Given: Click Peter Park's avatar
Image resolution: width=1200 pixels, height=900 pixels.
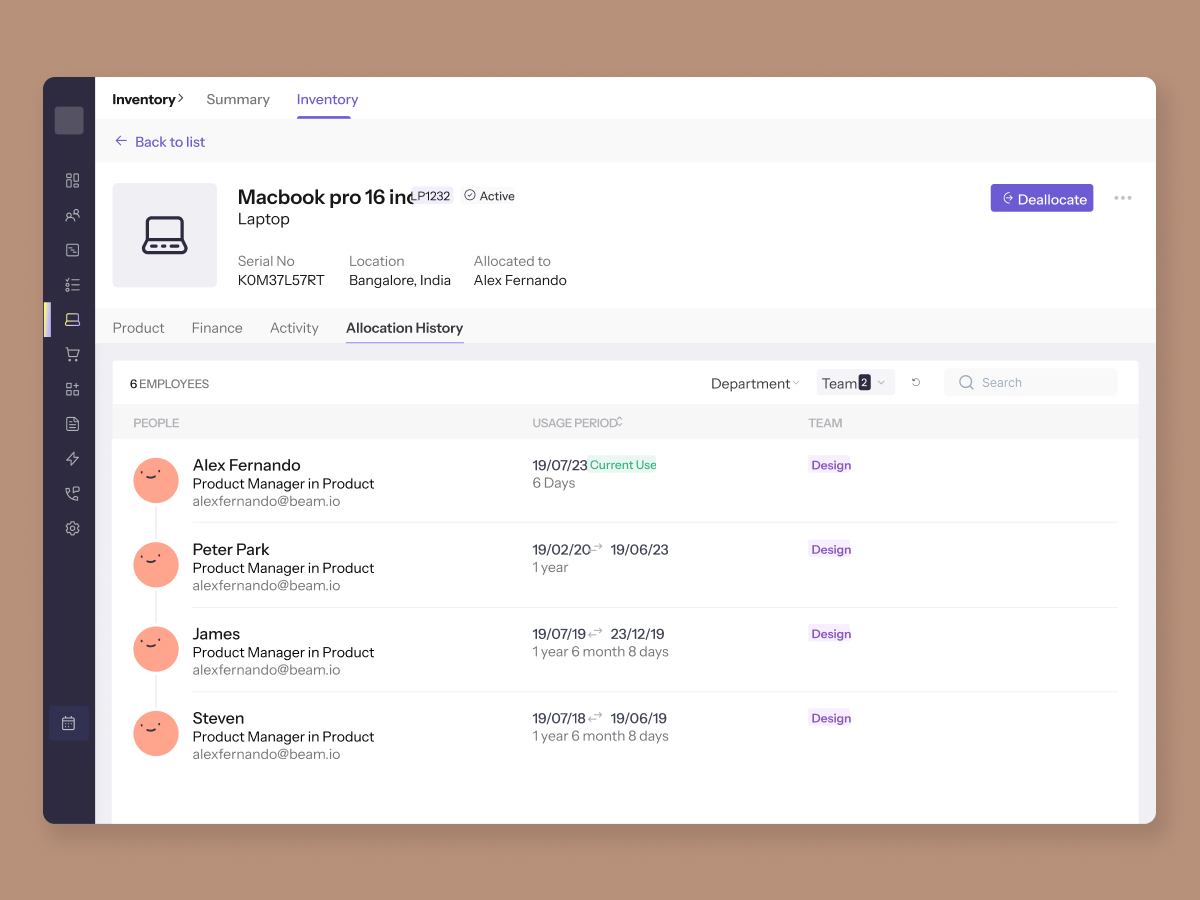Looking at the screenshot, I should [156, 566].
